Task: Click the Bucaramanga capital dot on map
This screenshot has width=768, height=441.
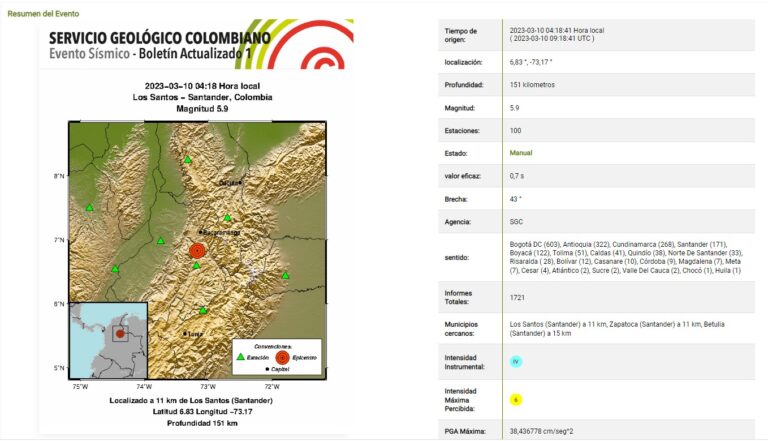Action: [200, 232]
